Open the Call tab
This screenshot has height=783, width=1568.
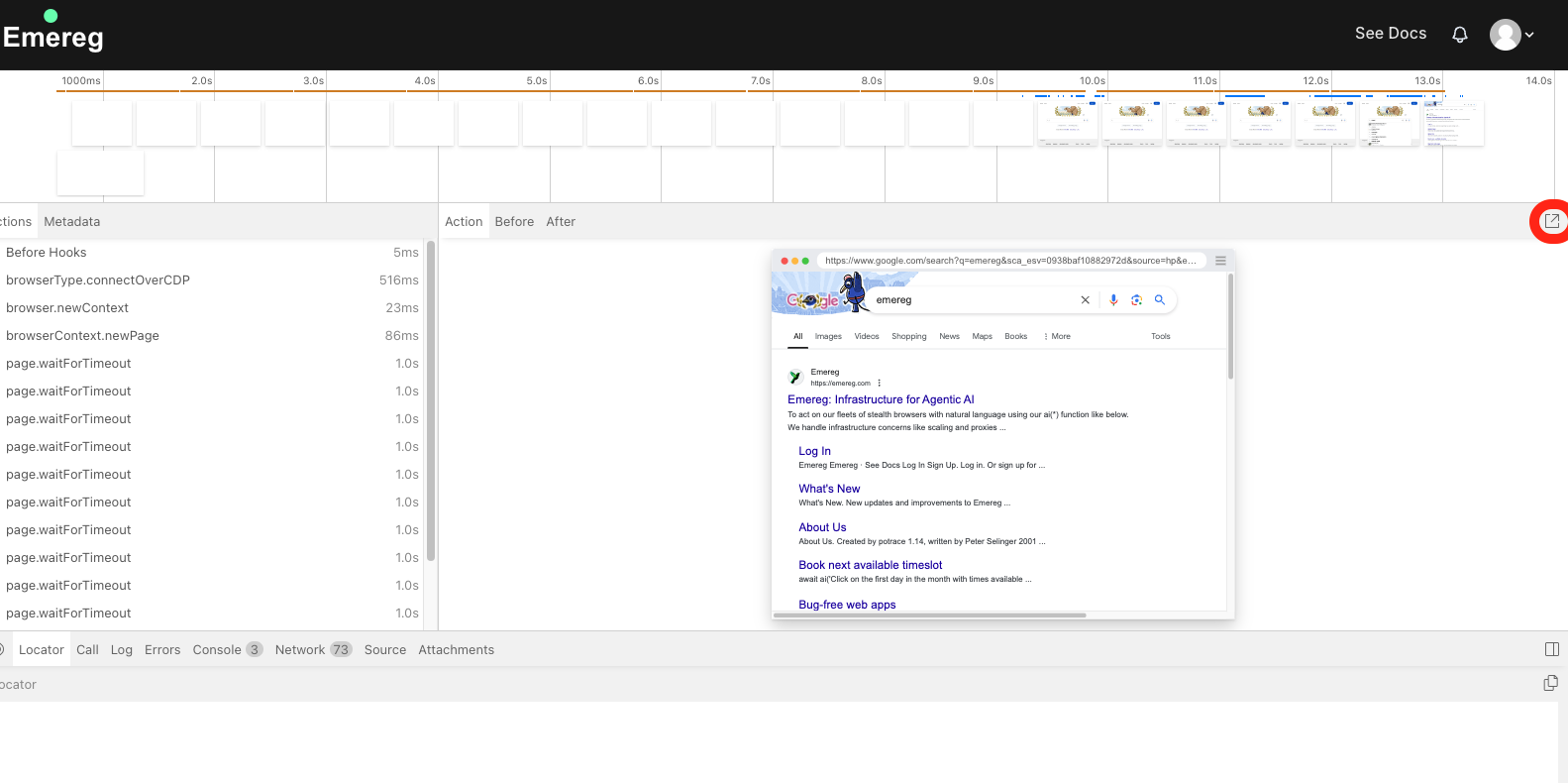(x=87, y=650)
